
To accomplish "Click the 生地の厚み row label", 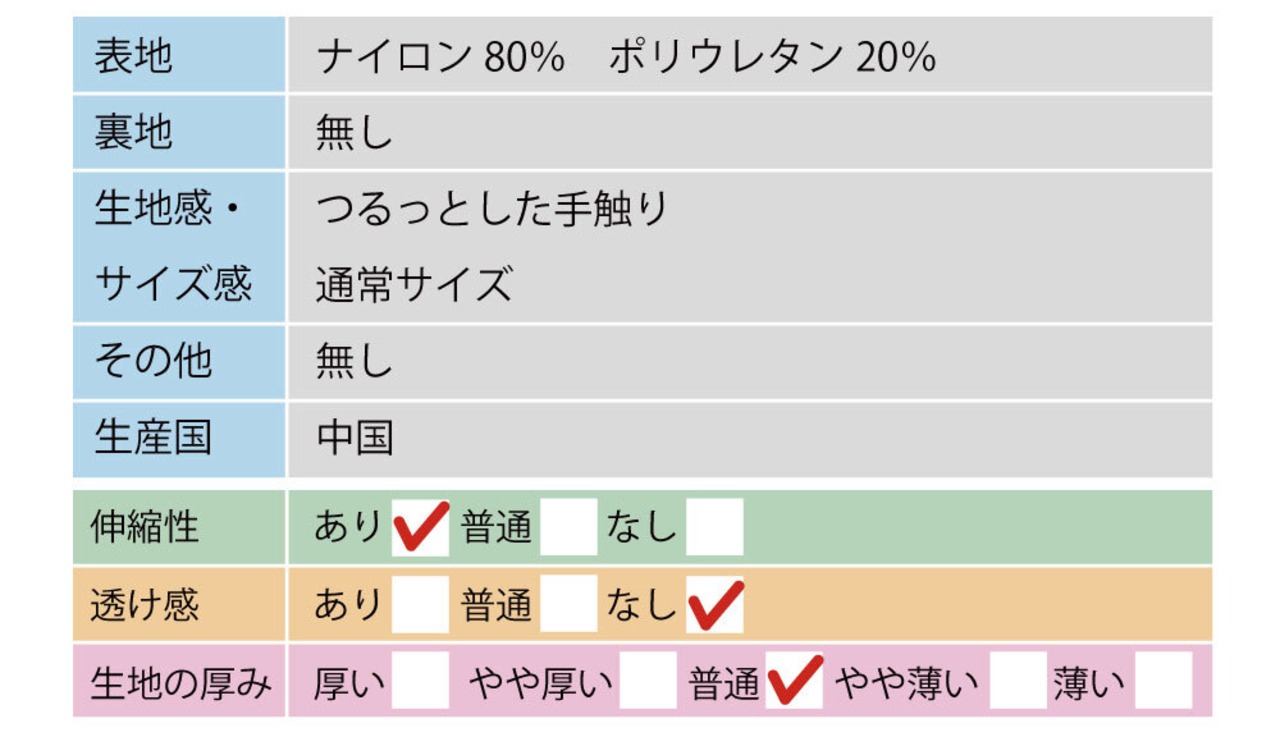I will click(180, 683).
